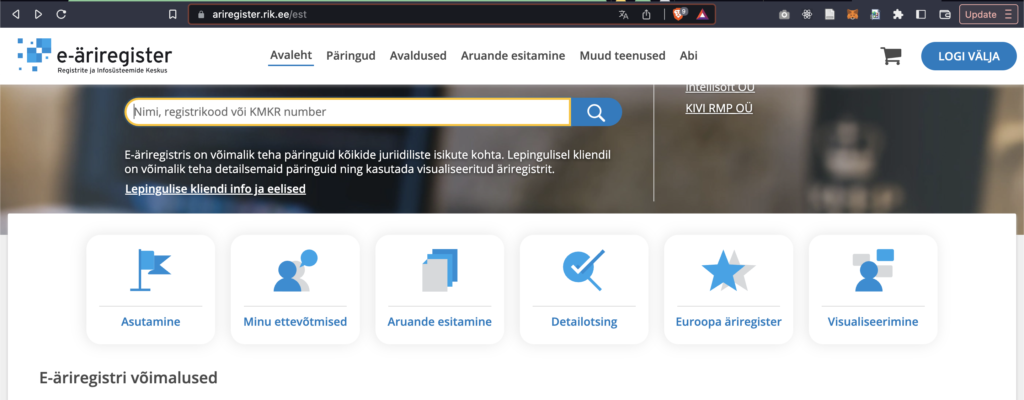Open the KIVI RMP OÜ link
1024x400 pixels.
pyautogui.click(x=719, y=108)
